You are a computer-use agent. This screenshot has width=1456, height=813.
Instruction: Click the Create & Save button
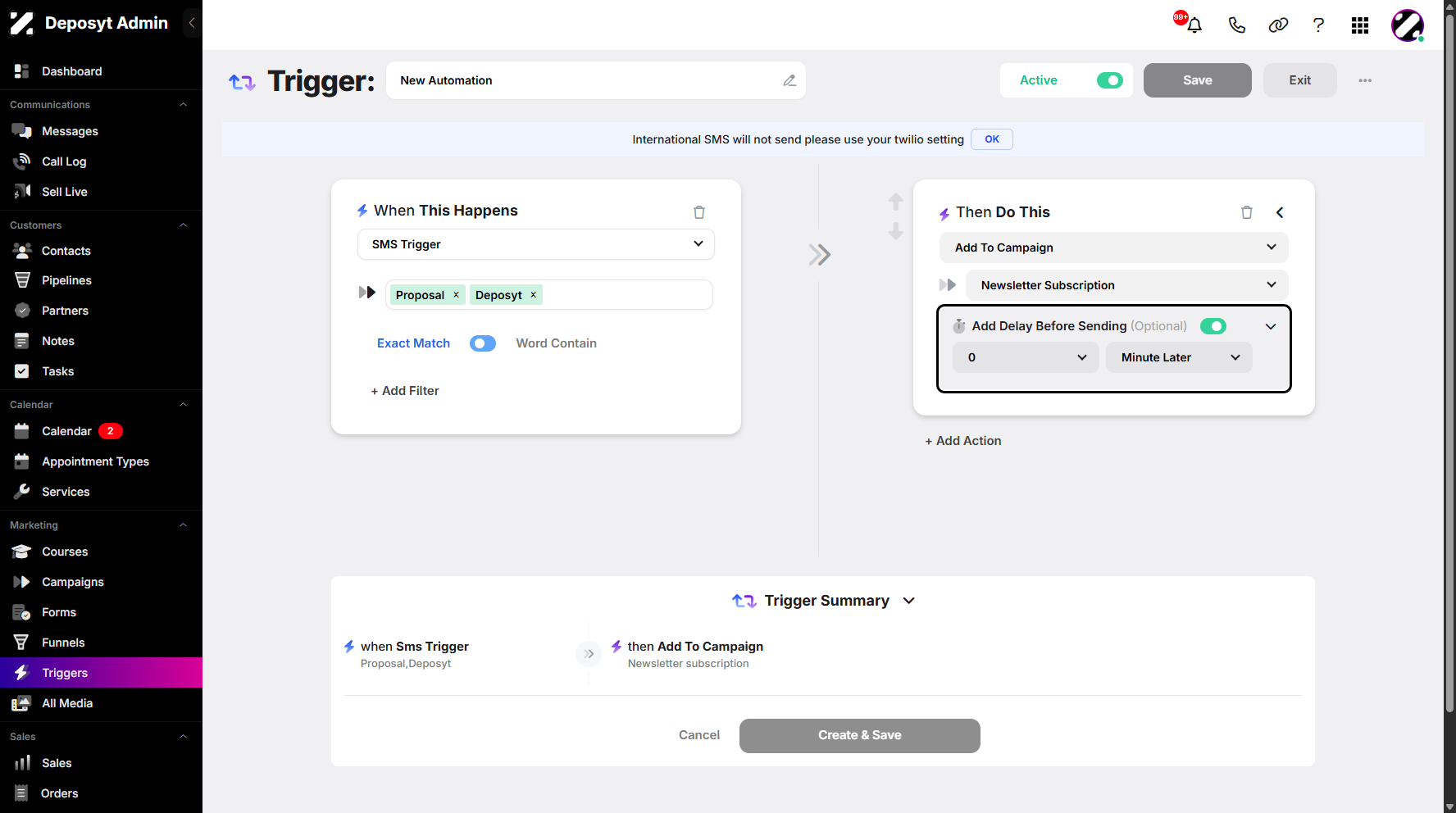tap(860, 736)
